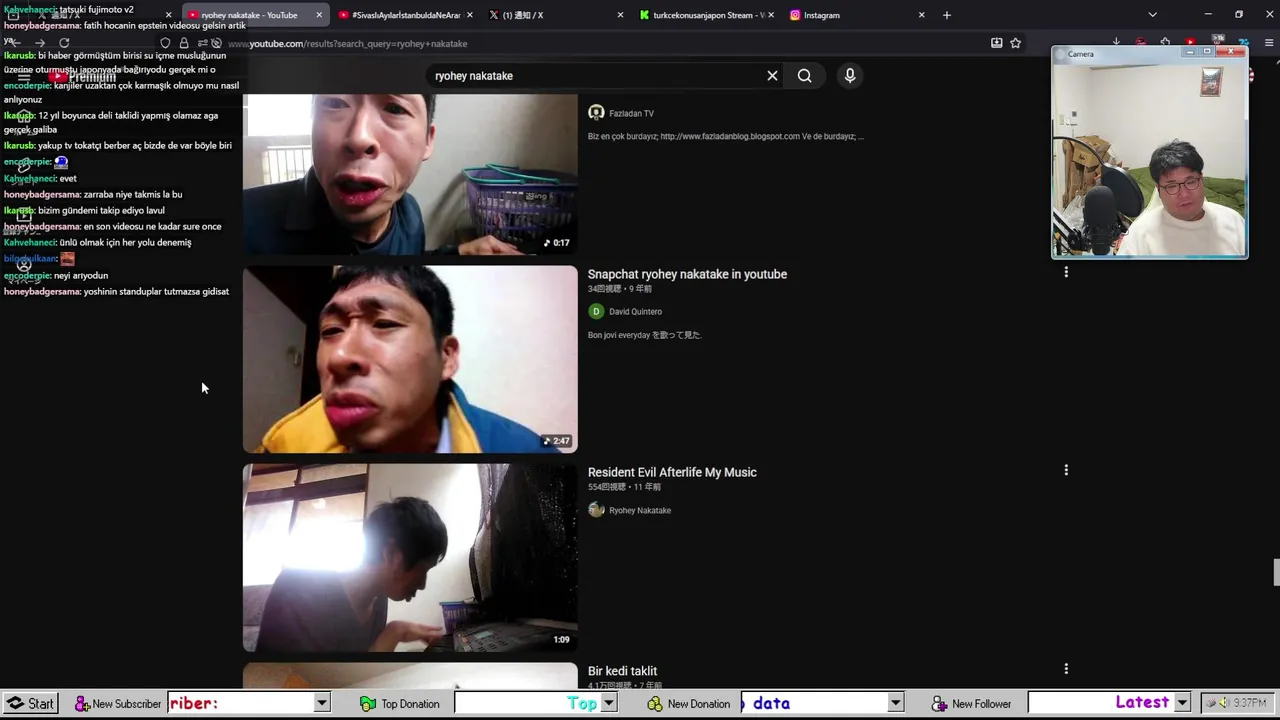This screenshot has height=720, width=1280.
Task: Click 'Bon jovi everyday' video description text
Action: 645,335
